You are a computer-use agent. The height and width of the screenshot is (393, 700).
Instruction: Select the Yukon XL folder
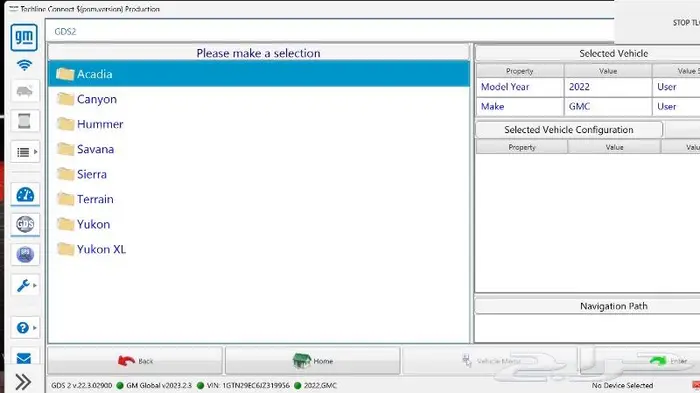[259, 249]
